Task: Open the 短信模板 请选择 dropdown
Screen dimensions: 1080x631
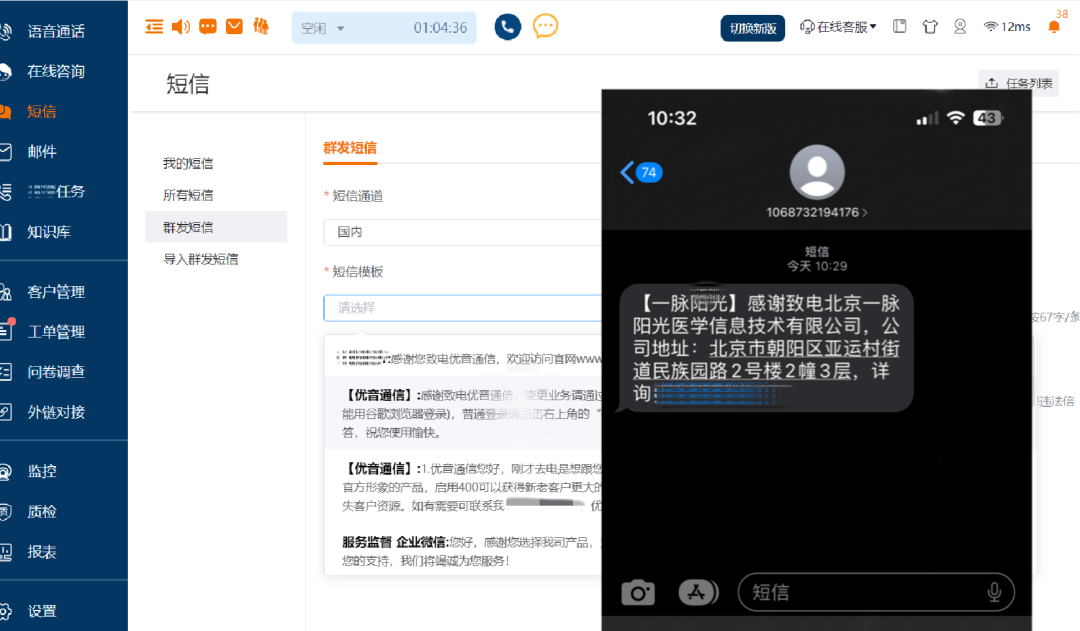Action: click(463, 308)
